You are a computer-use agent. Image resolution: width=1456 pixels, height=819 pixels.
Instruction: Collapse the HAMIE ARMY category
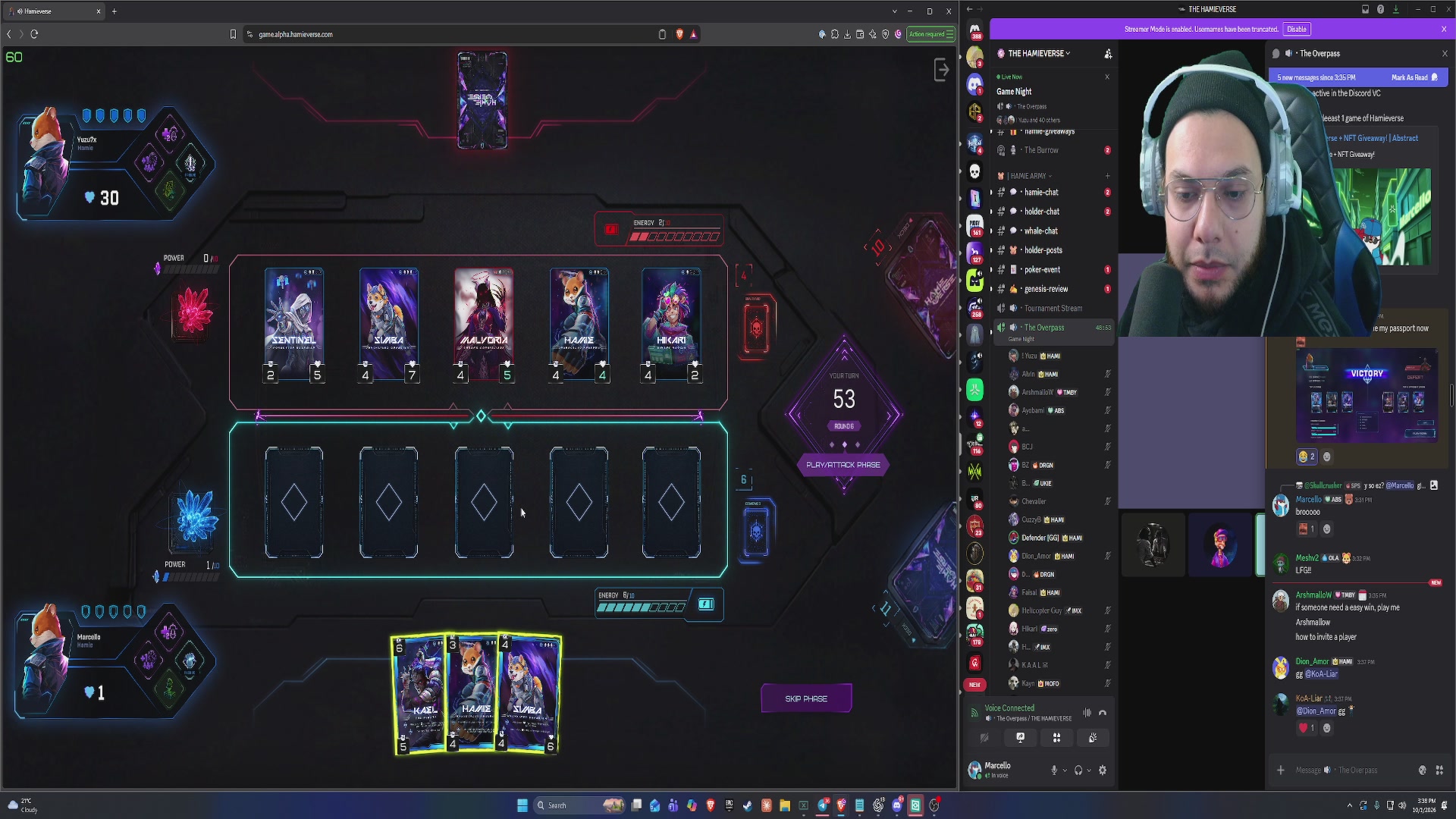(1028, 176)
